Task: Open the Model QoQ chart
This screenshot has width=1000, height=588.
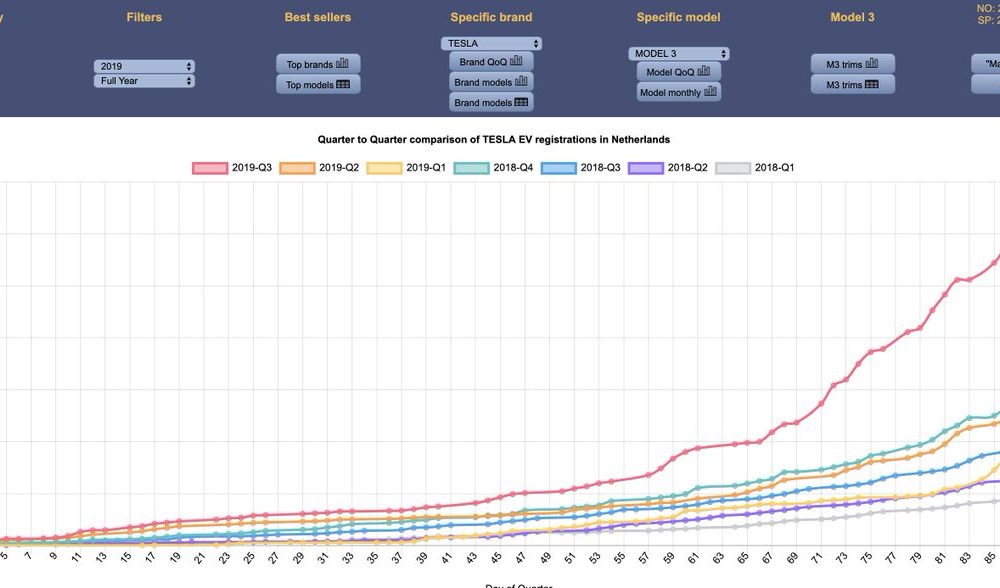Action: coord(679,71)
